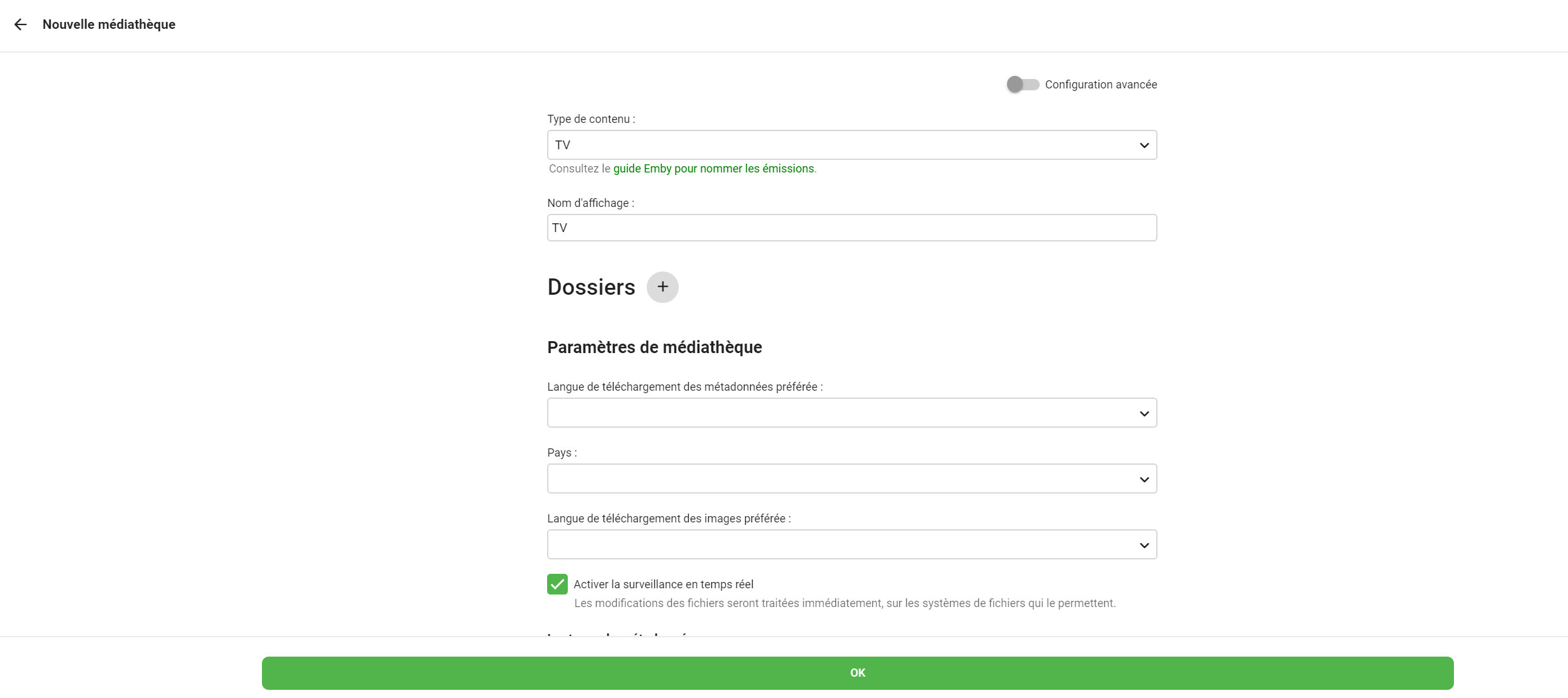Click the 'Activer la surveillance en temps réel' label
The height and width of the screenshot is (698, 1568).
coord(663,584)
